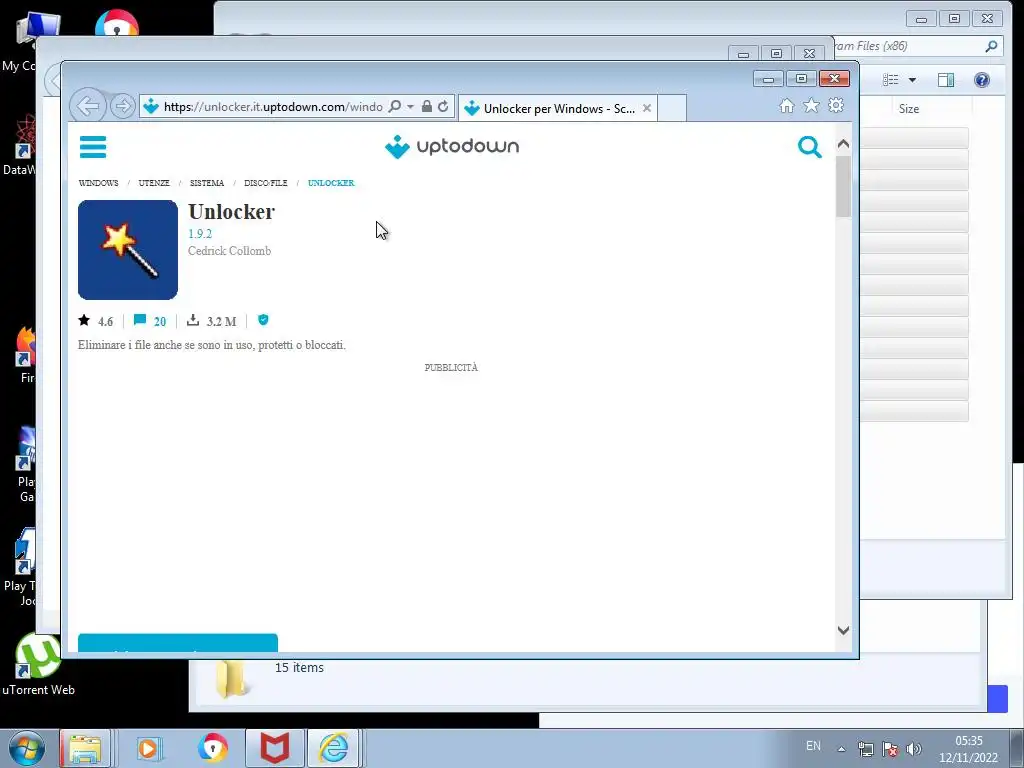The height and width of the screenshot is (768, 1024).
Task: Open browser Tools gear icon
Action: 836,106
